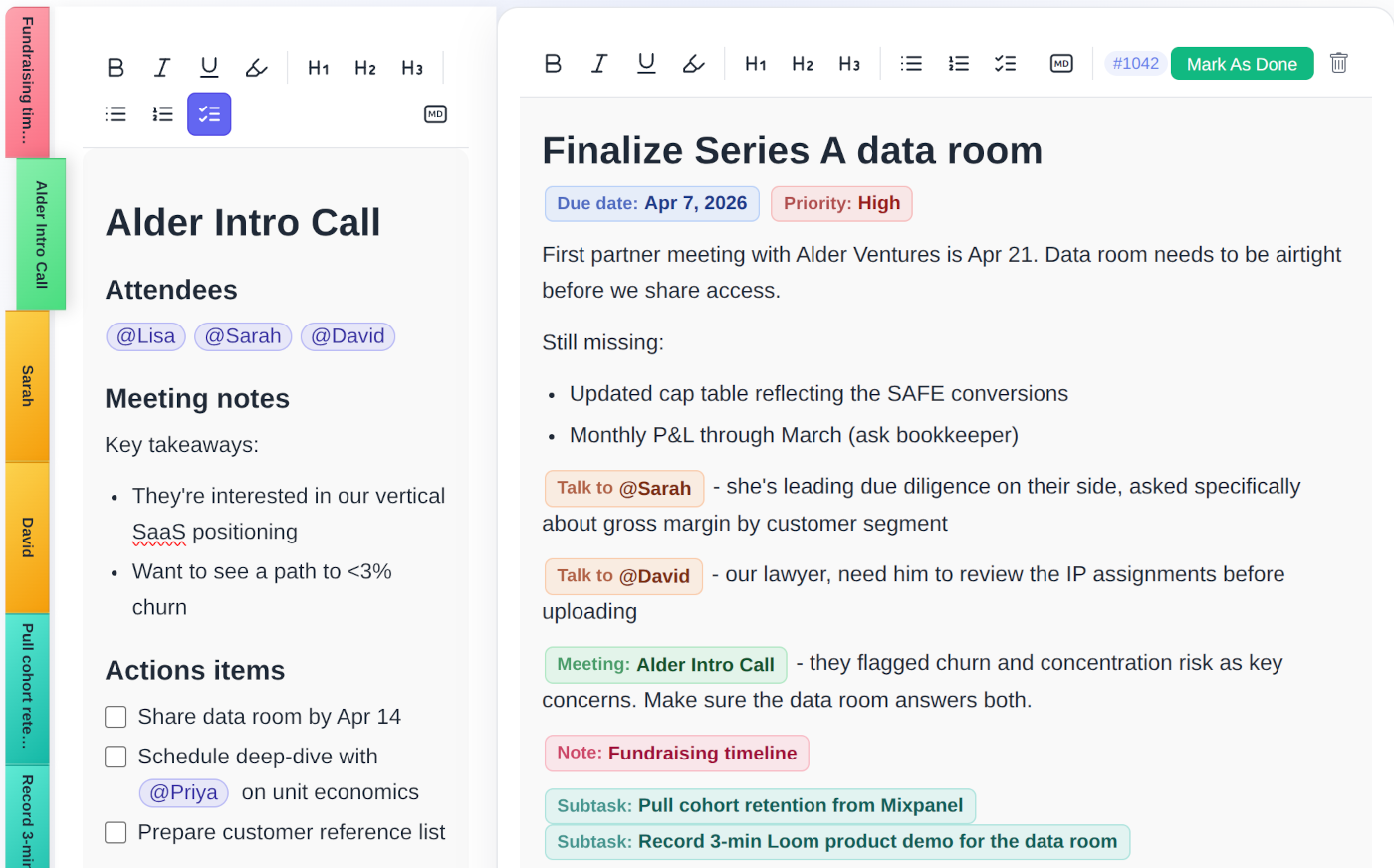This screenshot has height=868, width=1394.
Task: Click the Mark As Done button
Action: 1242,64
